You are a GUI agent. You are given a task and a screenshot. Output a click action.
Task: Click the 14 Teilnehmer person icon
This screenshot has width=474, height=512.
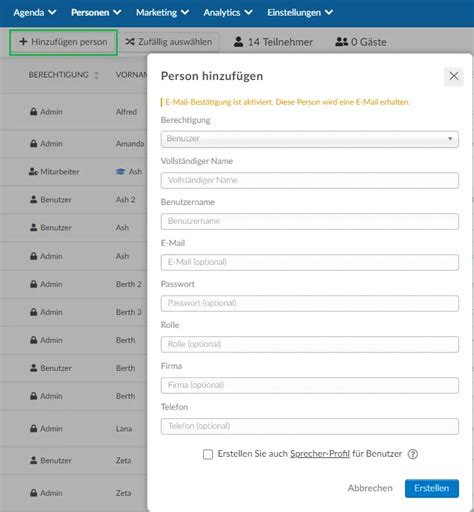point(238,42)
